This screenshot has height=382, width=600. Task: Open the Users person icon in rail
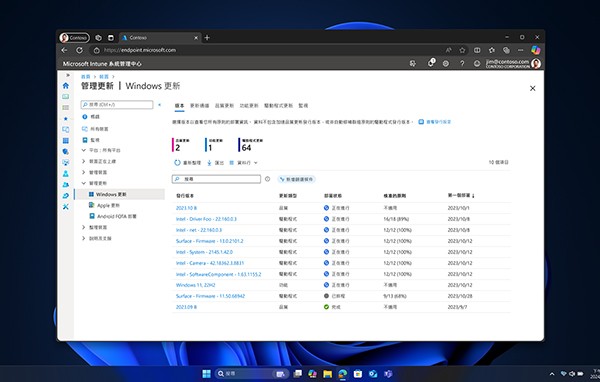click(x=66, y=174)
